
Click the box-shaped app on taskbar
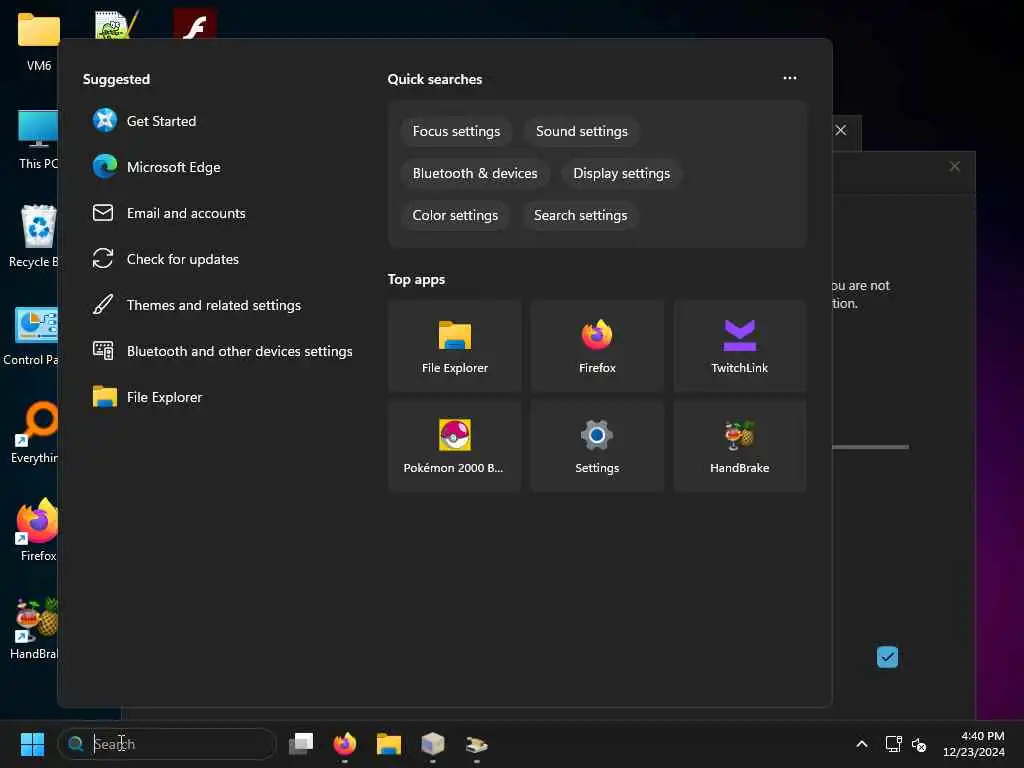click(x=432, y=744)
